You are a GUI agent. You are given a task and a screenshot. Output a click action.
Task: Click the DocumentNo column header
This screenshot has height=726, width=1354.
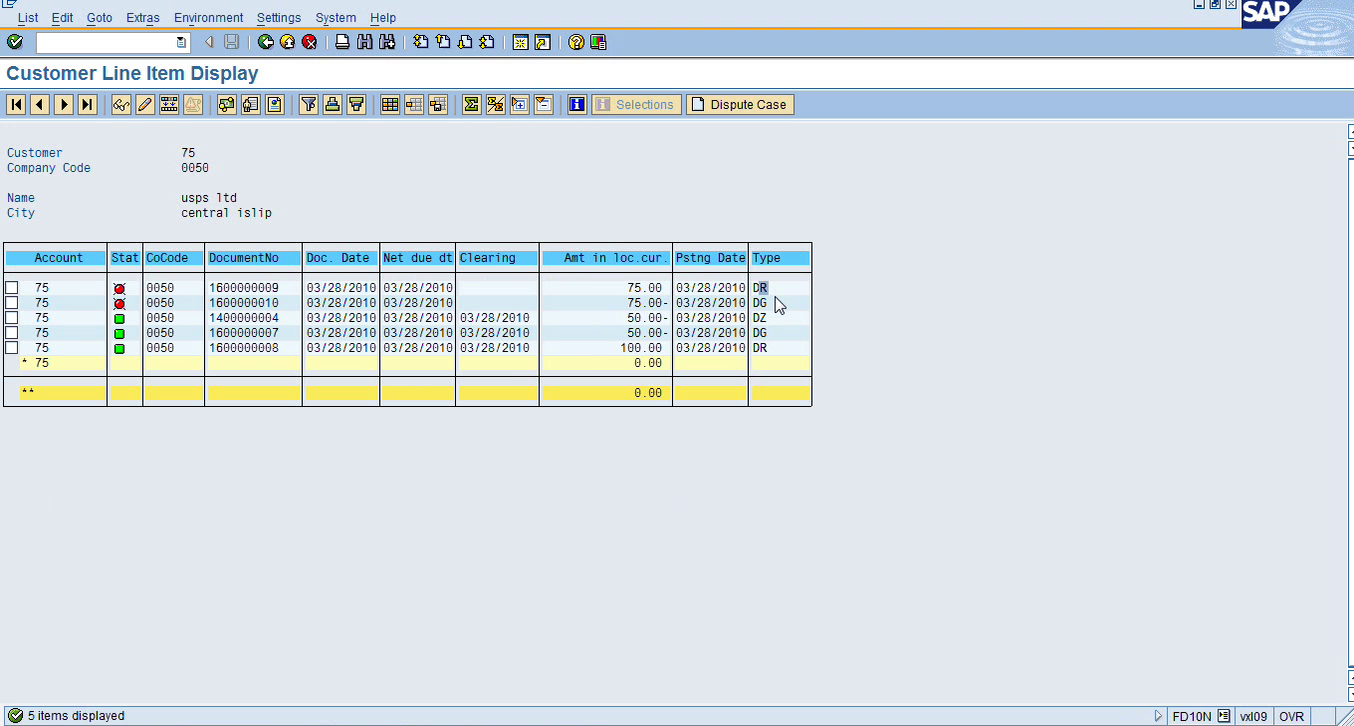click(x=253, y=258)
